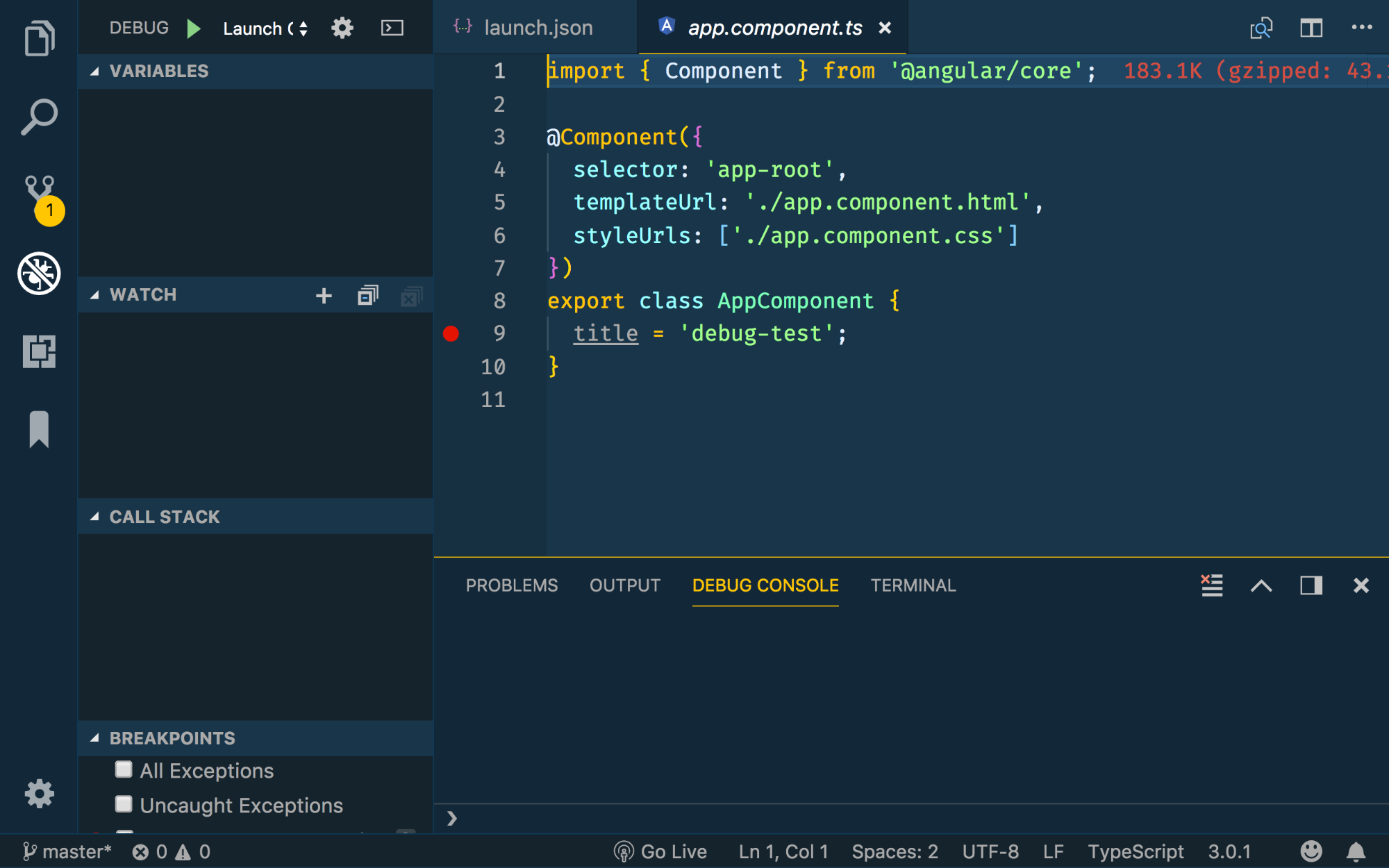This screenshot has height=868, width=1389.
Task: Open the Extensions view
Action: pos(40,353)
